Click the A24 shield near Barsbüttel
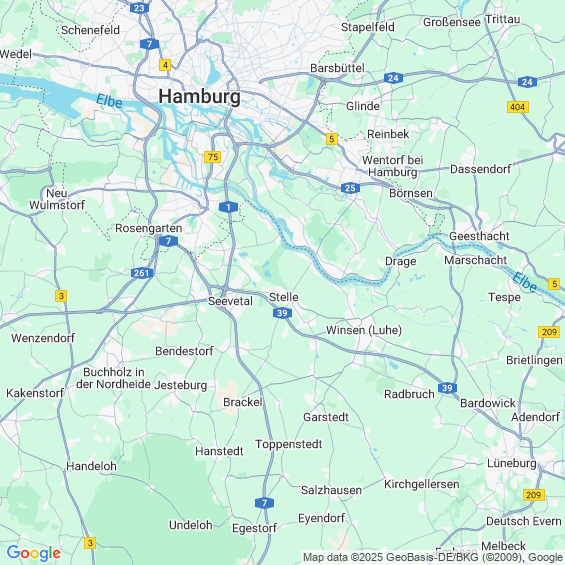This screenshot has width=565, height=565. click(393, 78)
